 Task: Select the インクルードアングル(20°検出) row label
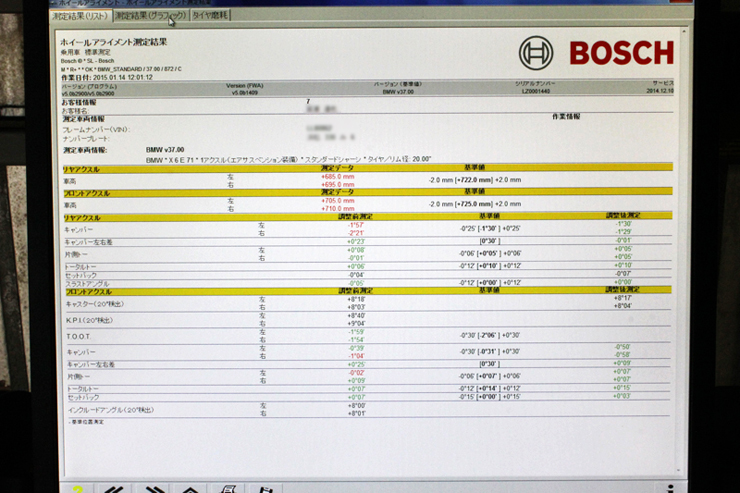(x=111, y=410)
